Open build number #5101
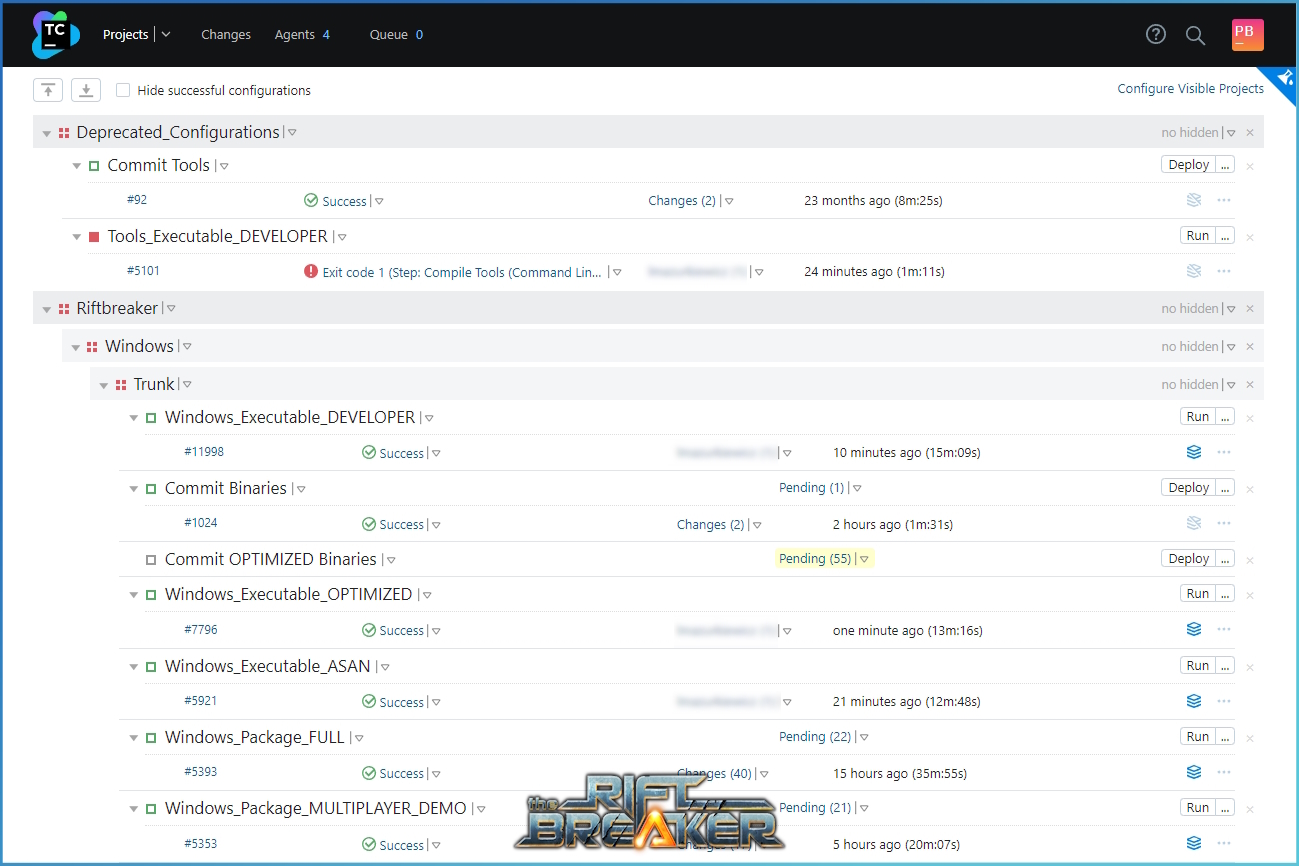The width and height of the screenshot is (1299, 866). pyautogui.click(x=143, y=270)
